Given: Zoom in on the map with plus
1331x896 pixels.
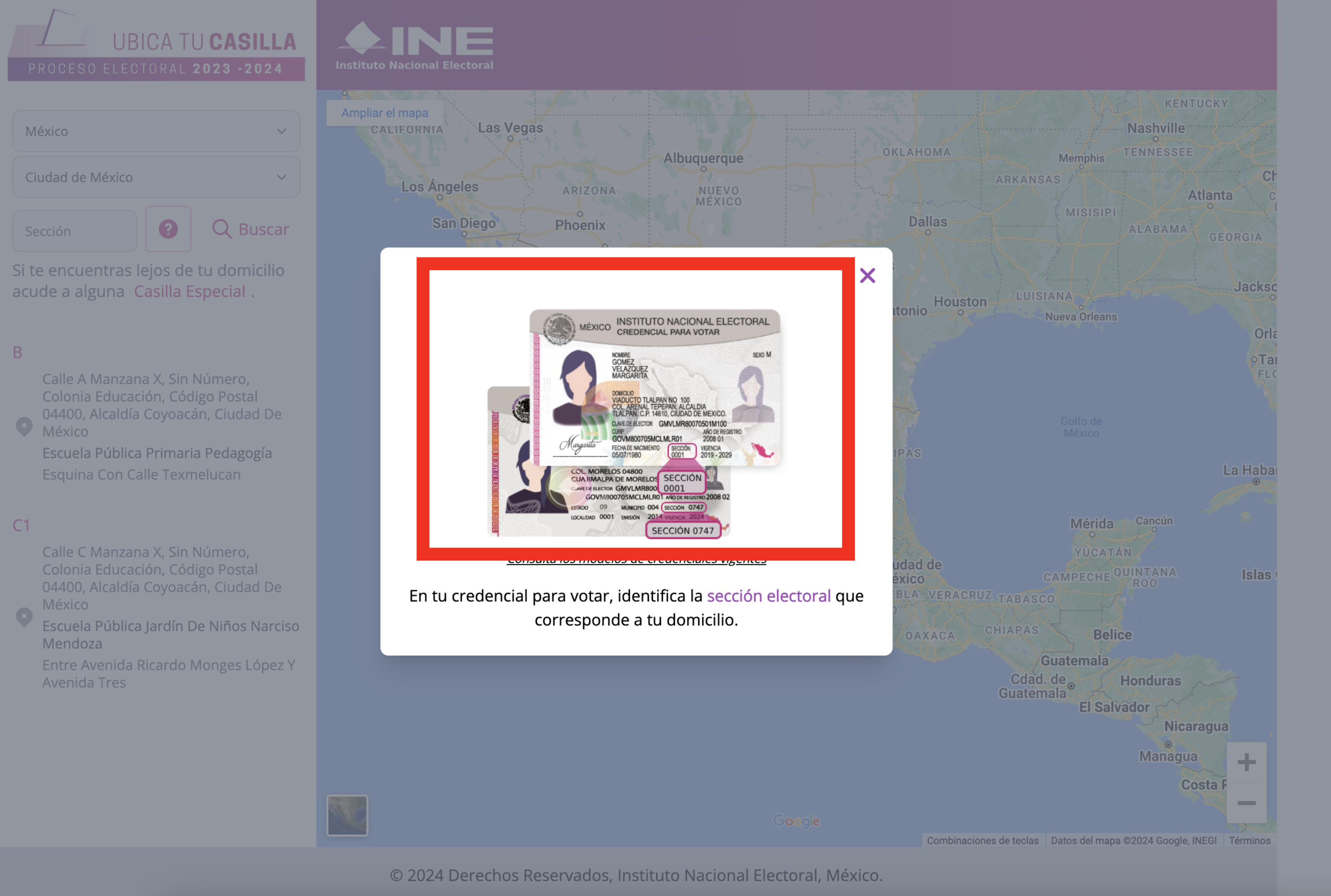Looking at the screenshot, I should point(1246,762).
